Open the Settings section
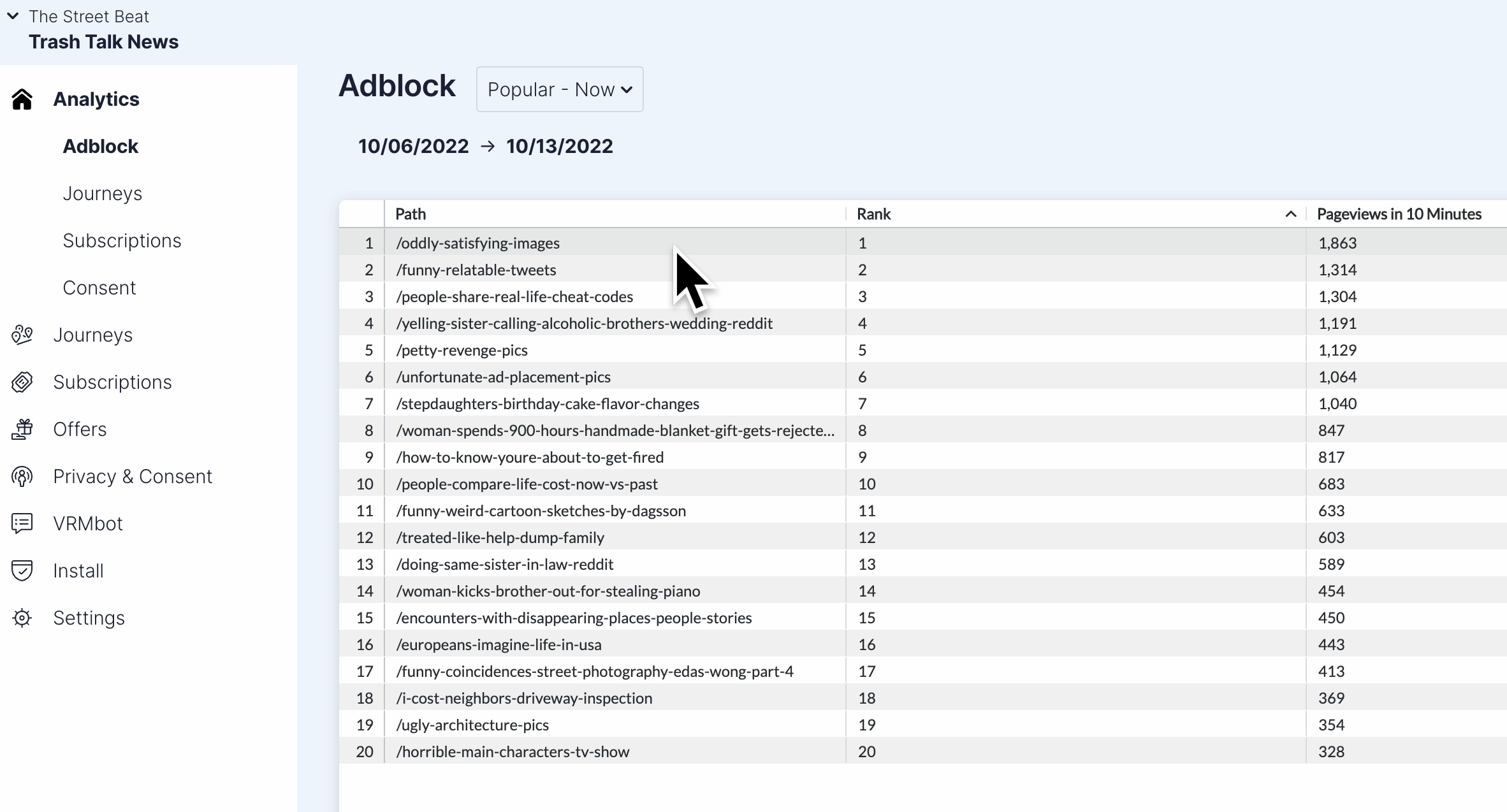 [89, 618]
